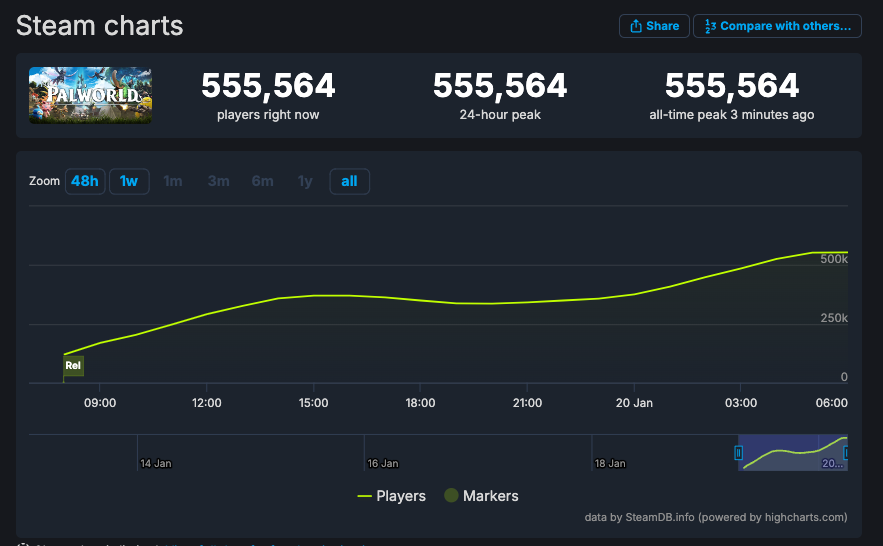Click the highlighted navigator range selection

pyautogui.click(x=793, y=453)
